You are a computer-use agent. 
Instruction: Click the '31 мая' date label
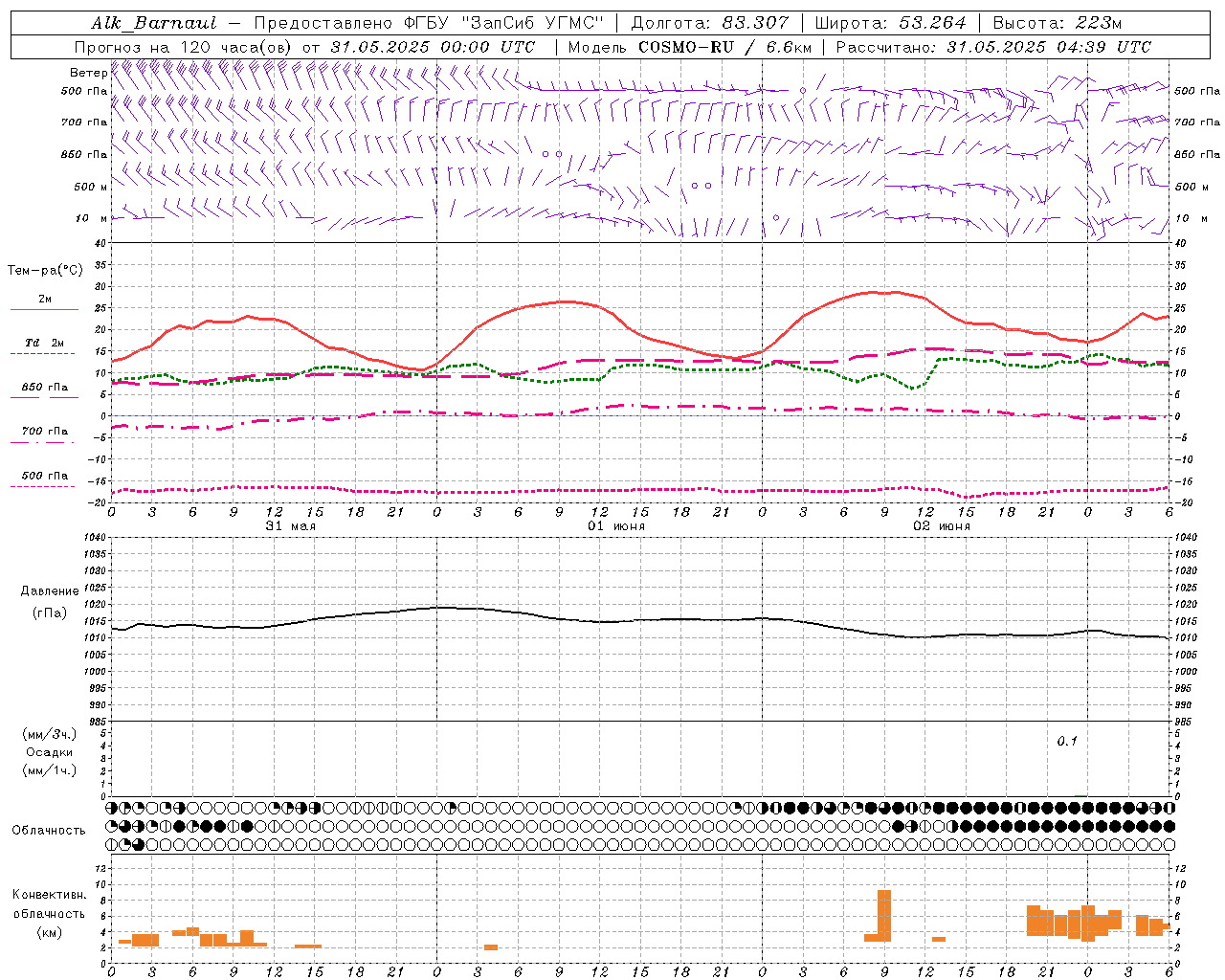point(291,526)
